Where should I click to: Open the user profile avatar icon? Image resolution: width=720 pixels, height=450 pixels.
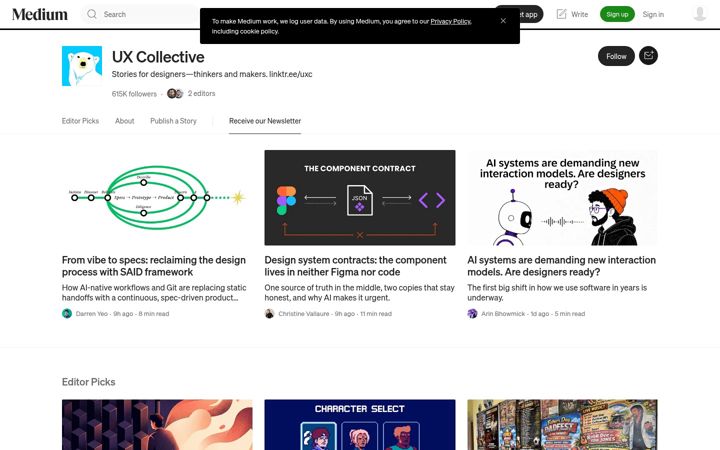click(699, 14)
